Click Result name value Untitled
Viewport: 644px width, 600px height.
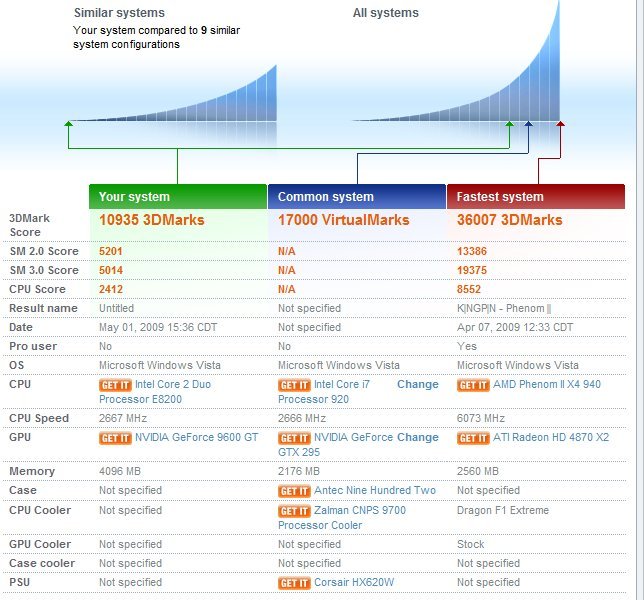pyautogui.click(x=117, y=308)
